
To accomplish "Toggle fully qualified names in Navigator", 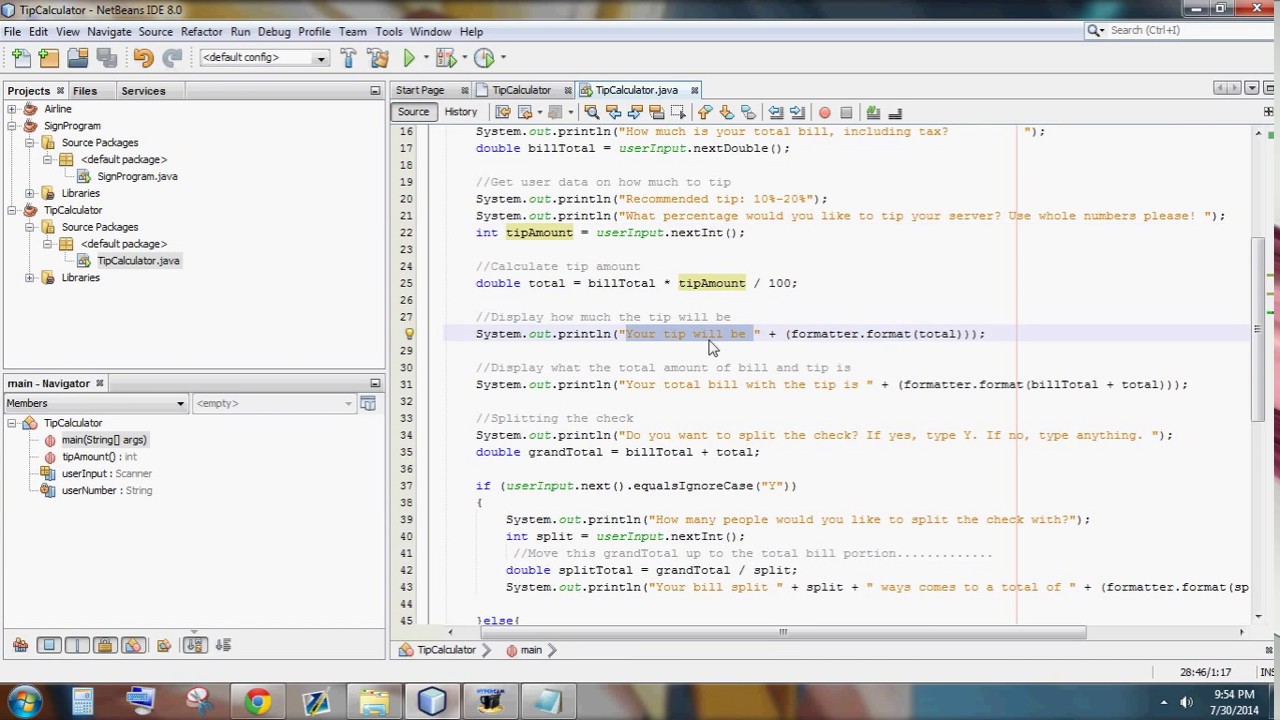I will (164, 645).
